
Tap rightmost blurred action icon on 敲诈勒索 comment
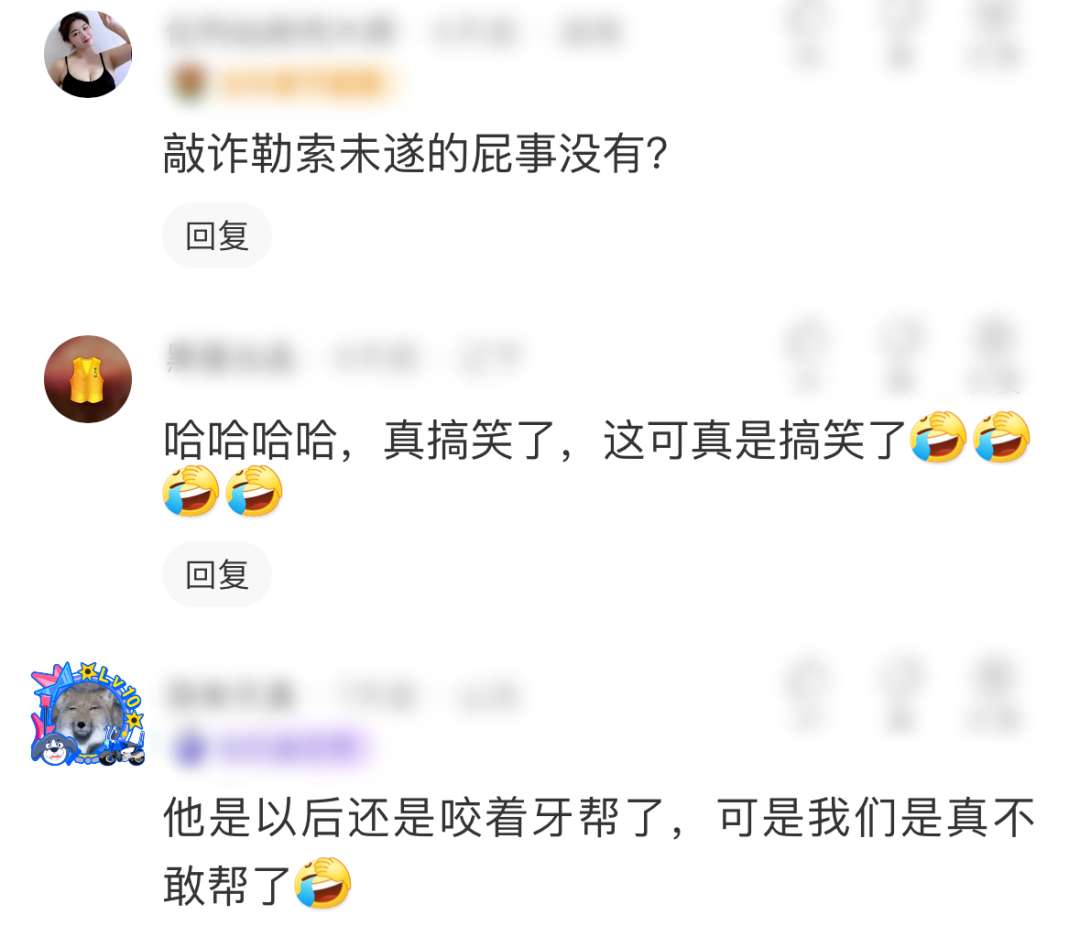993,34
